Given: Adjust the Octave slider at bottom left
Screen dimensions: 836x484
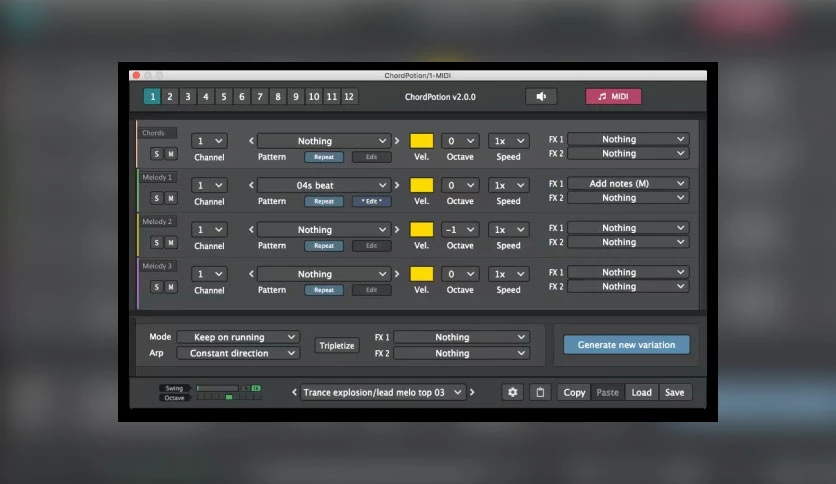Looking at the screenshot, I should point(229,397).
